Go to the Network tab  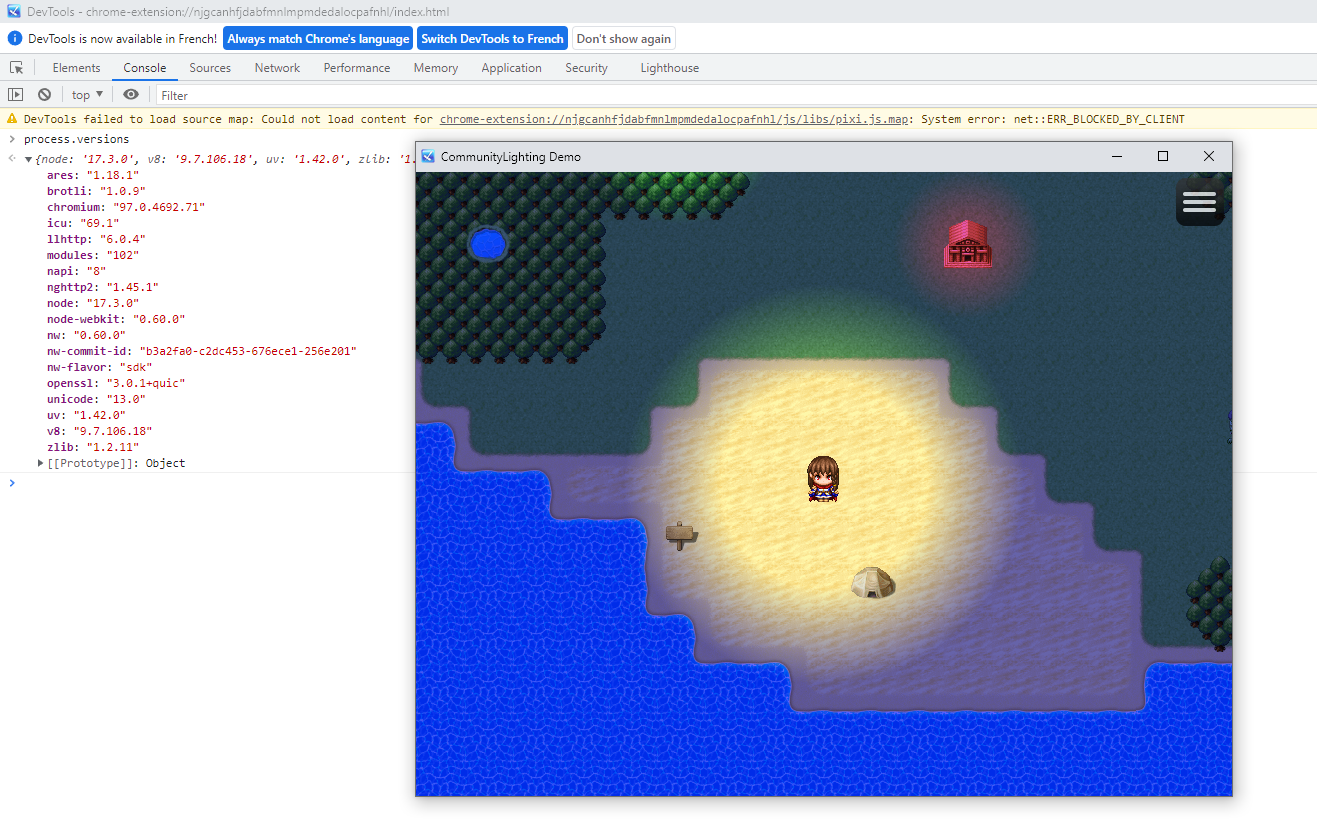coord(277,68)
